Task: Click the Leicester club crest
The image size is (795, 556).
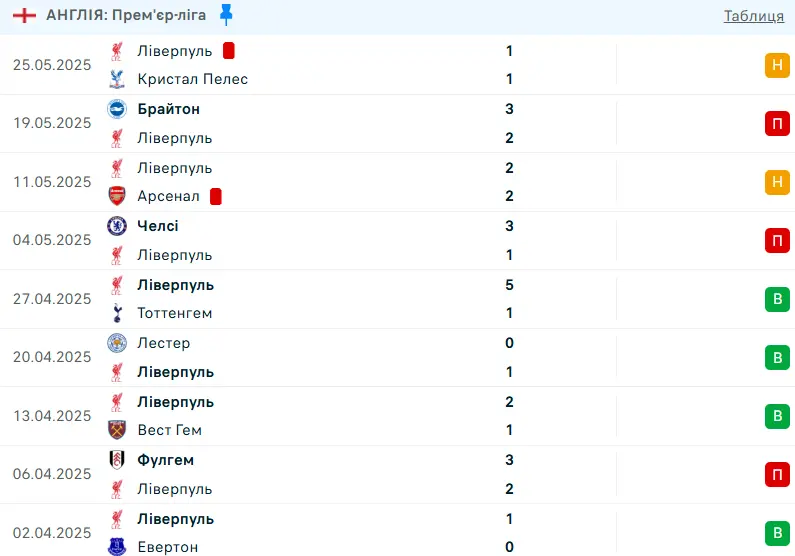Action: pos(117,343)
